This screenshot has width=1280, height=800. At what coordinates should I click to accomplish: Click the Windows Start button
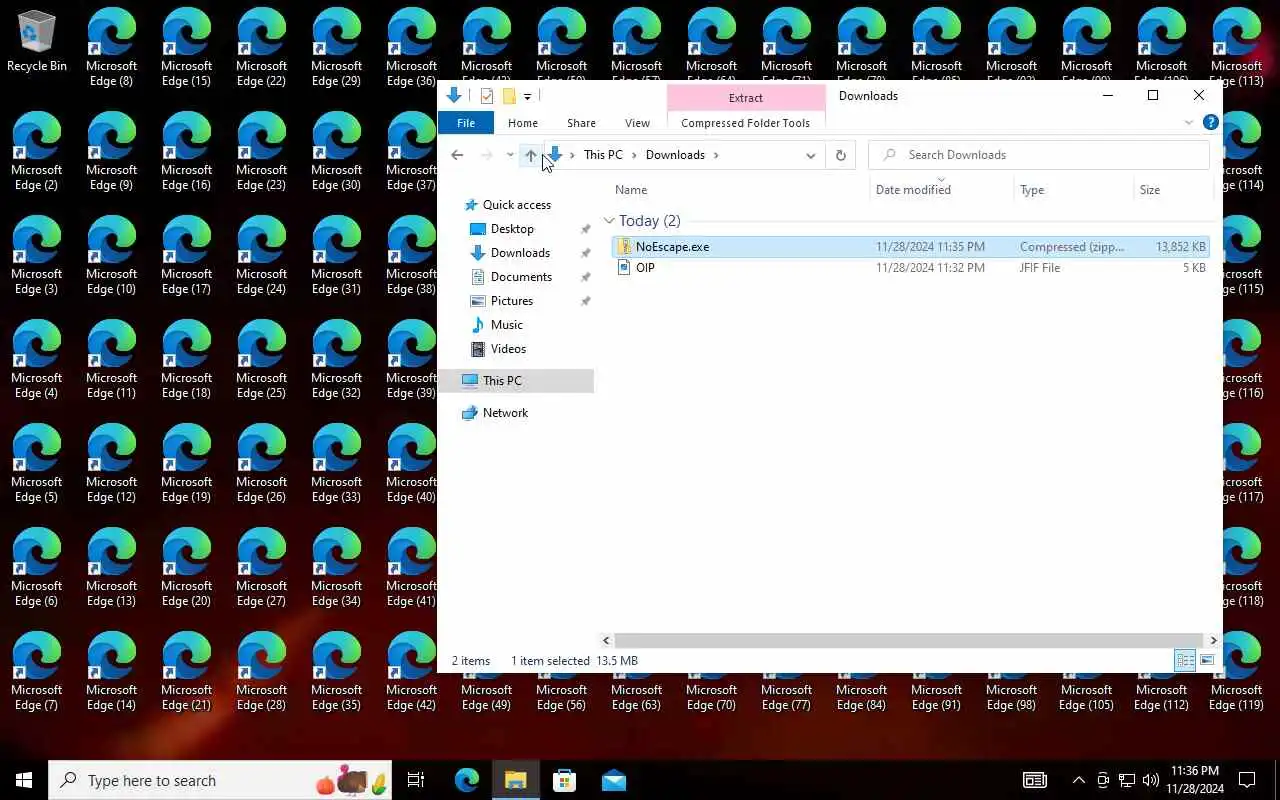click(24, 780)
